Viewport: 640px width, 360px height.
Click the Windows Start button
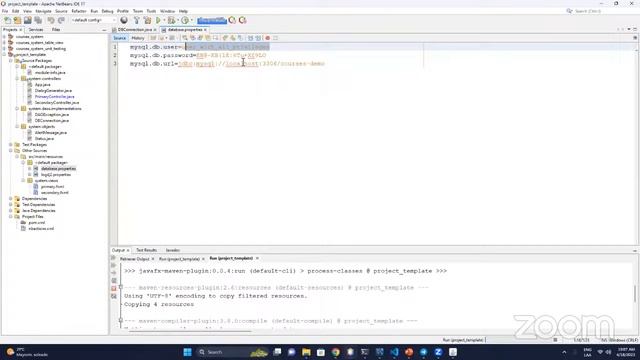[187, 352]
